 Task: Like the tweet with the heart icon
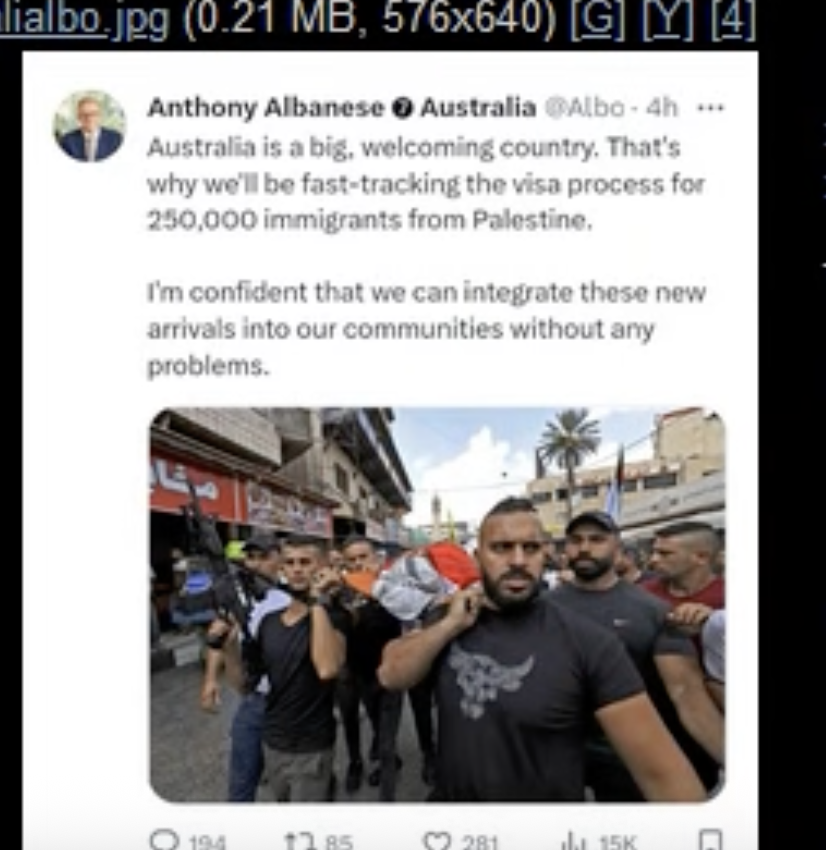(437, 841)
